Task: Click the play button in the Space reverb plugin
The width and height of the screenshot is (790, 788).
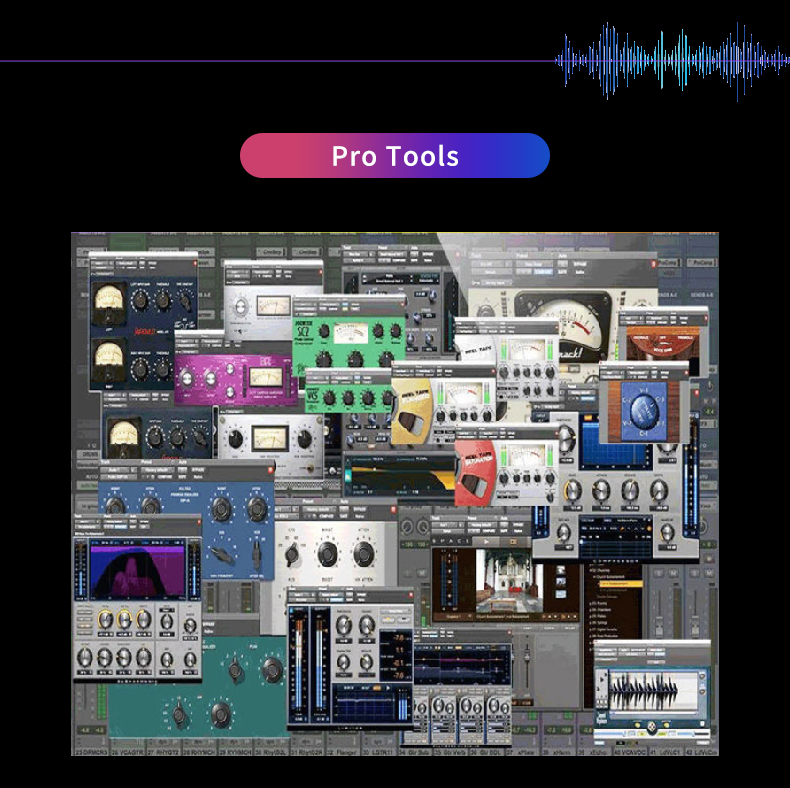Action: (486, 541)
